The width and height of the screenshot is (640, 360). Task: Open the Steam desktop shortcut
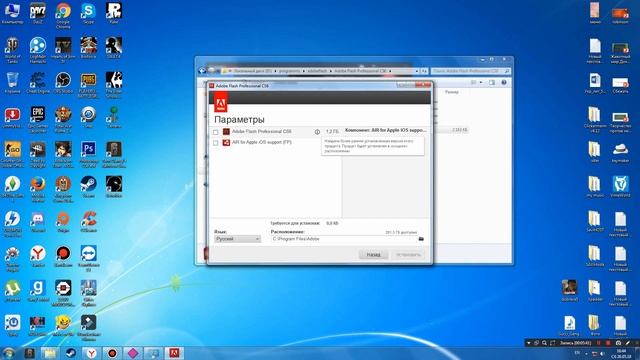(88, 187)
